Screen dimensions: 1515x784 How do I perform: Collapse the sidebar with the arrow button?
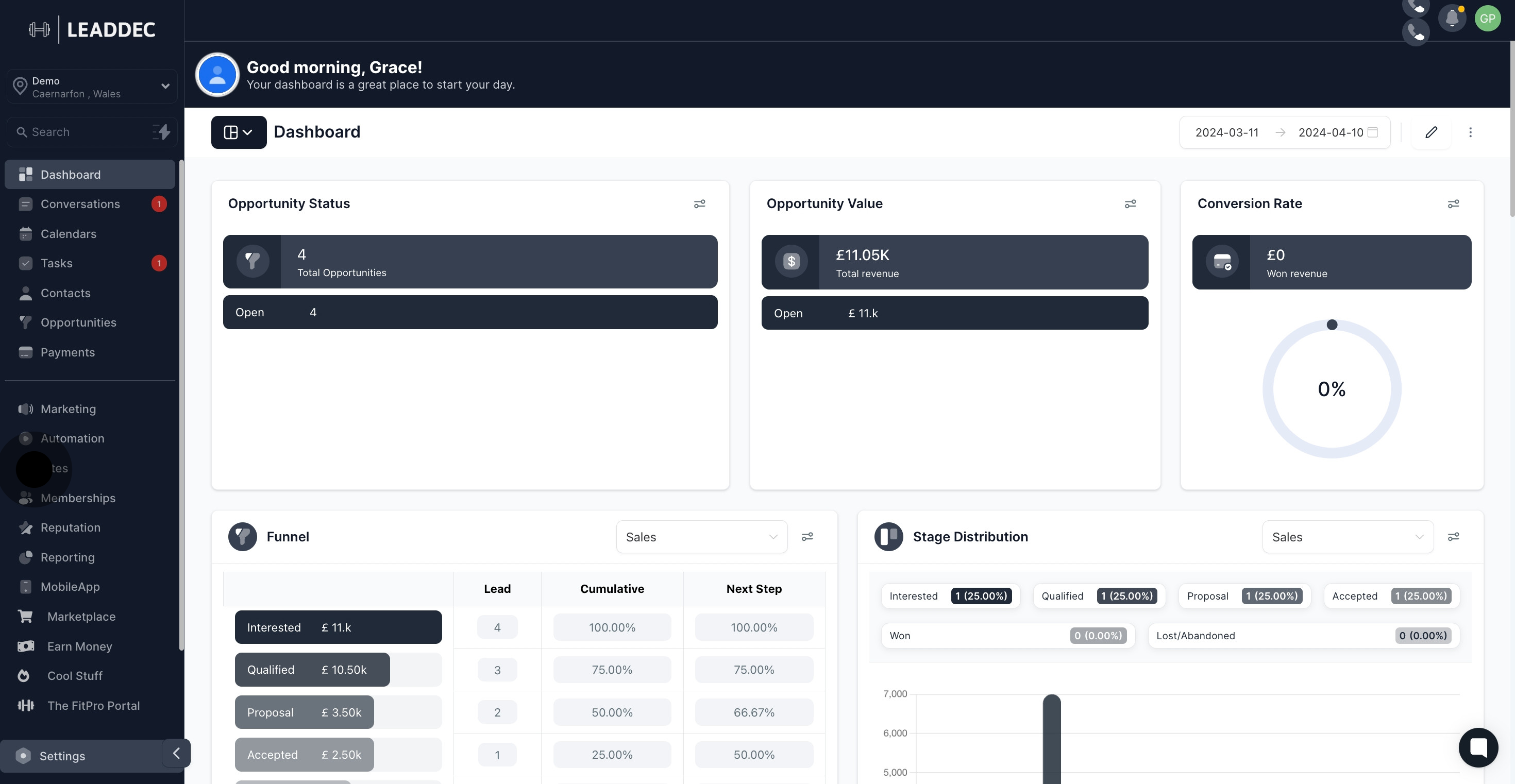(176, 754)
